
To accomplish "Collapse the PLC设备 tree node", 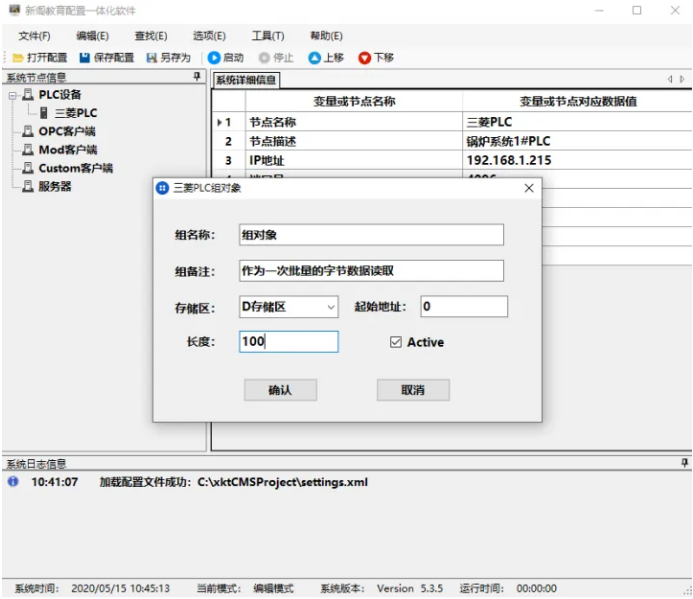I will coord(12,95).
